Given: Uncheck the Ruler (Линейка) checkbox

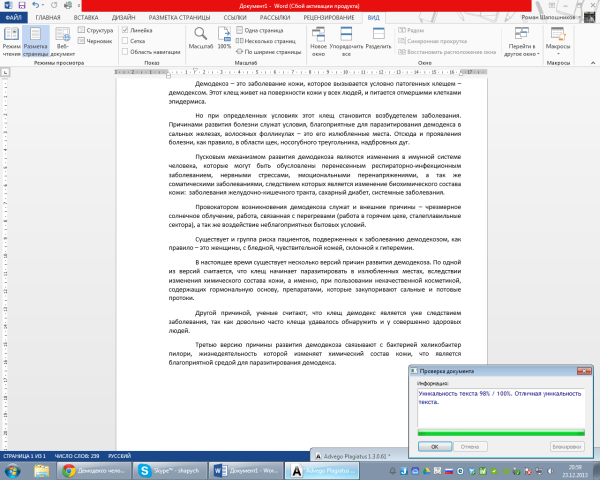Looking at the screenshot, I should [125, 30].
